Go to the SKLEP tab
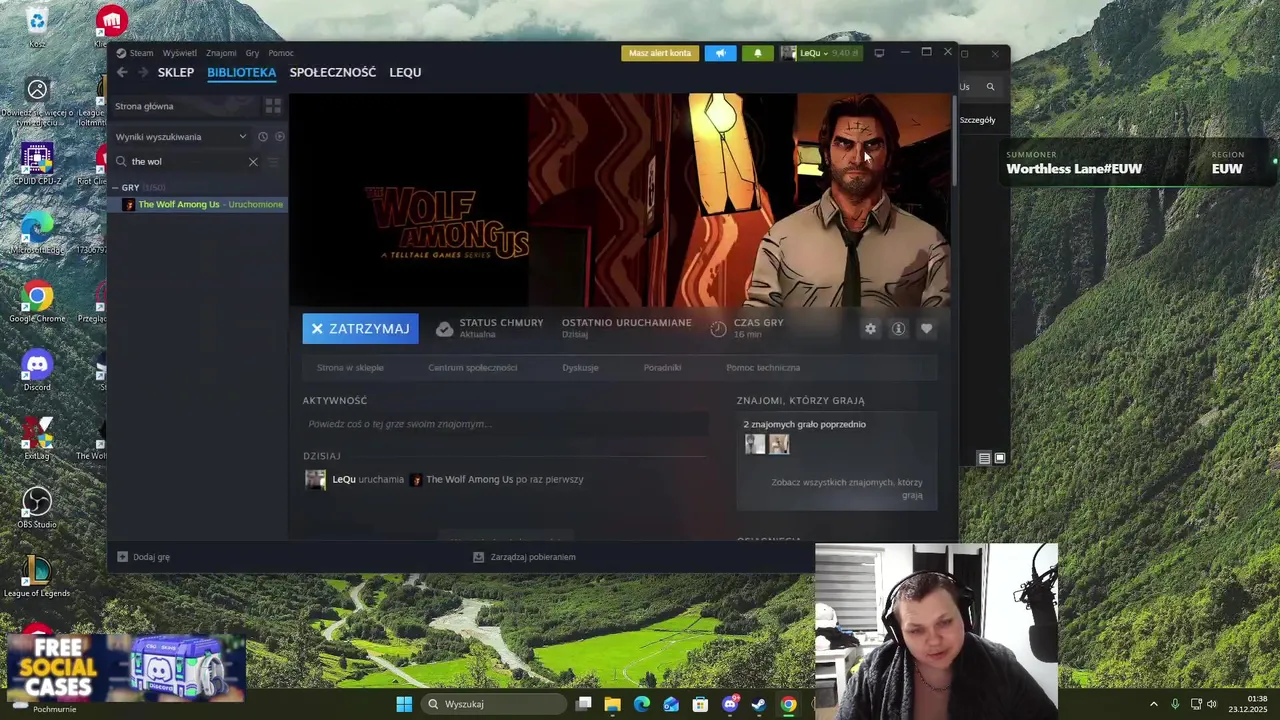Image resolution: width=1280 pixels, height=720 pixels. tap(176, 72)
